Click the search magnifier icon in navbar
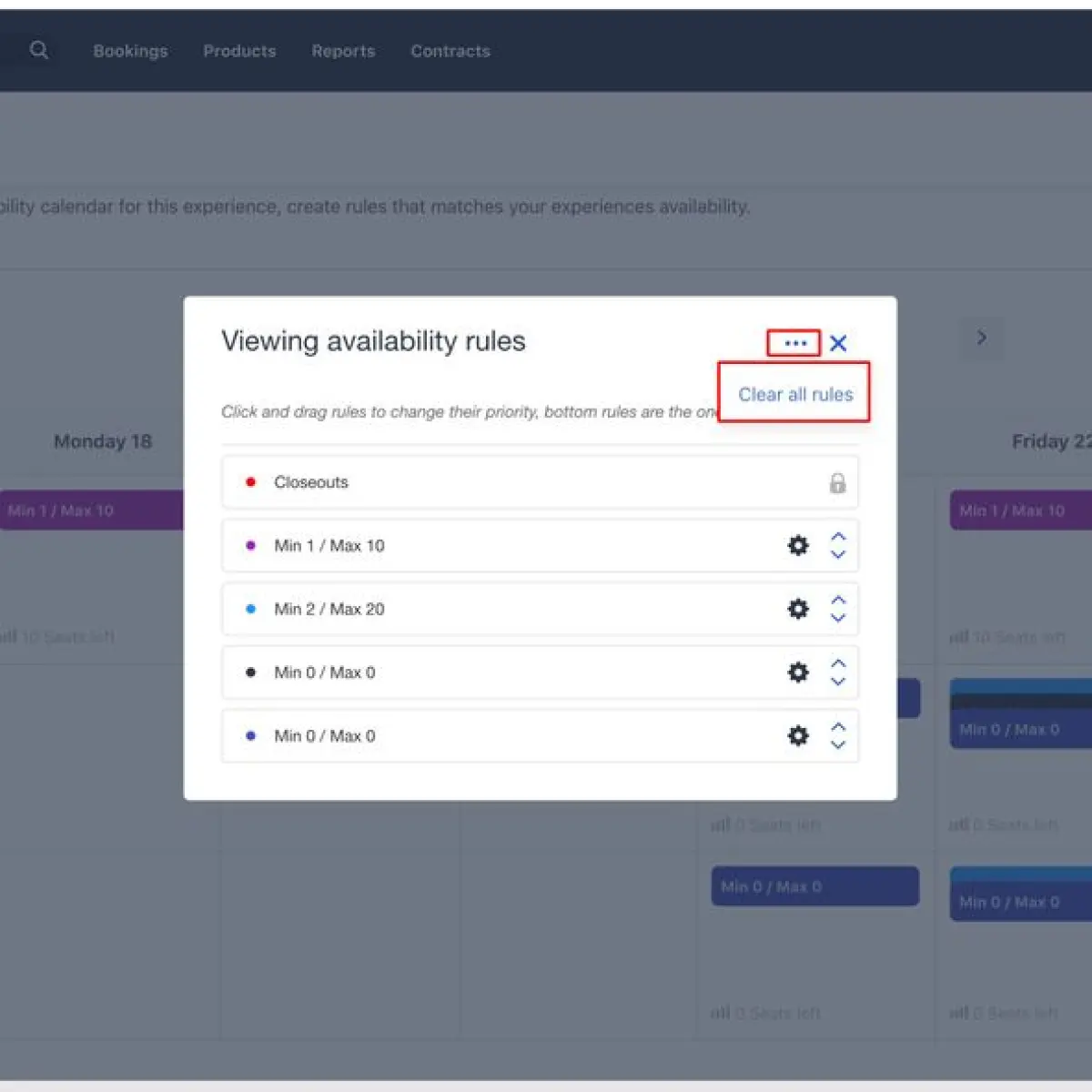The width and height of the screenshot is (1092, 1092). (x=38, y=50)
